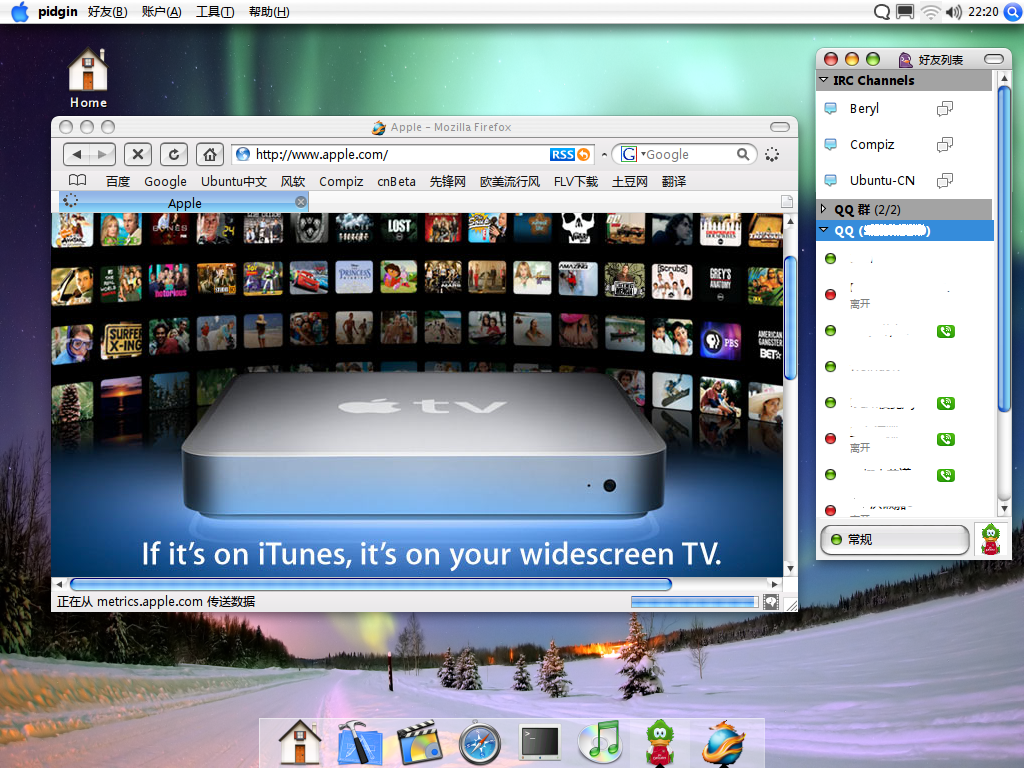Expand the QQ 群 group

pos(824,209)
